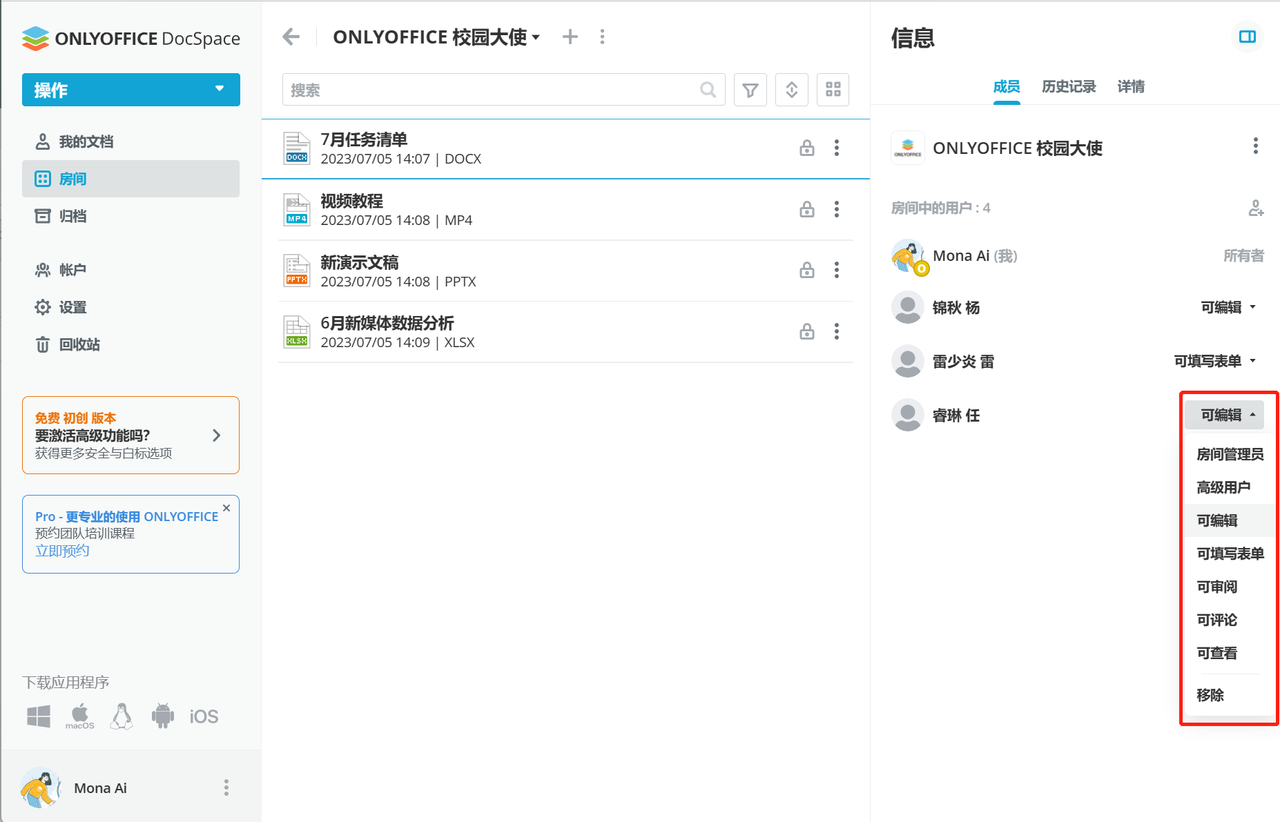This screenshot has height=822, width=1280.
Task: Click the room logo in the info panel
Action: tap(908, 148)
